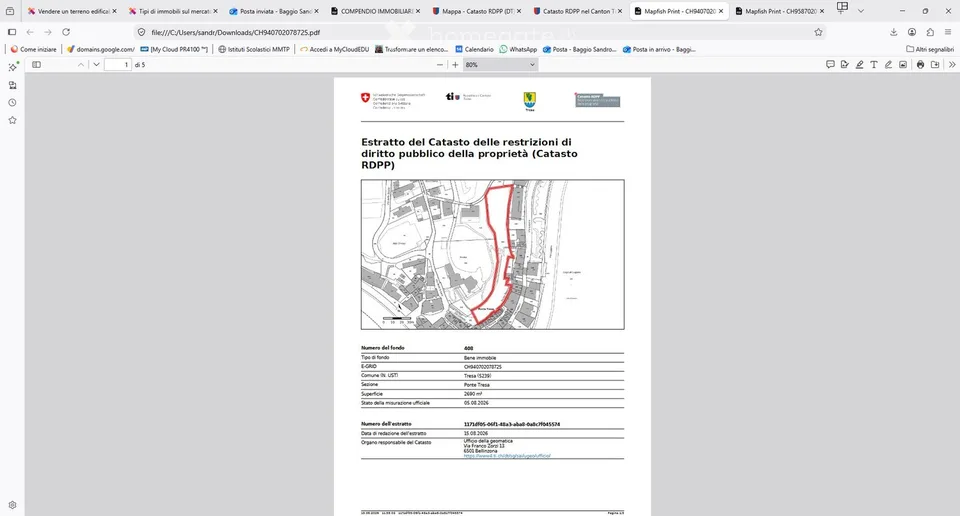
Task: Open Calendario bookmark
Action: click(x=474, y=49)
